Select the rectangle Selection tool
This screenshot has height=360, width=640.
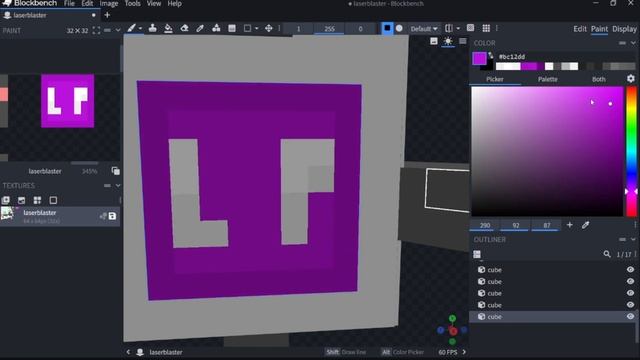247,28
